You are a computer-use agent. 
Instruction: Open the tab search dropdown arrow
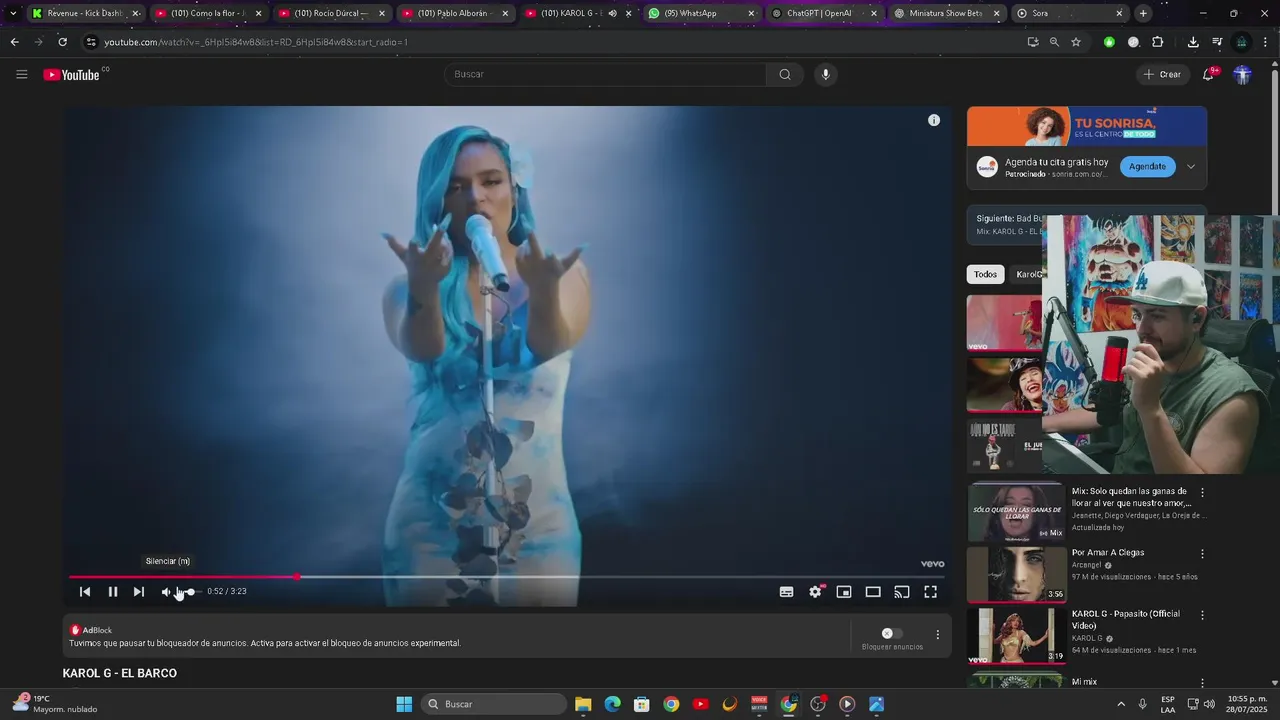(13, 13)
